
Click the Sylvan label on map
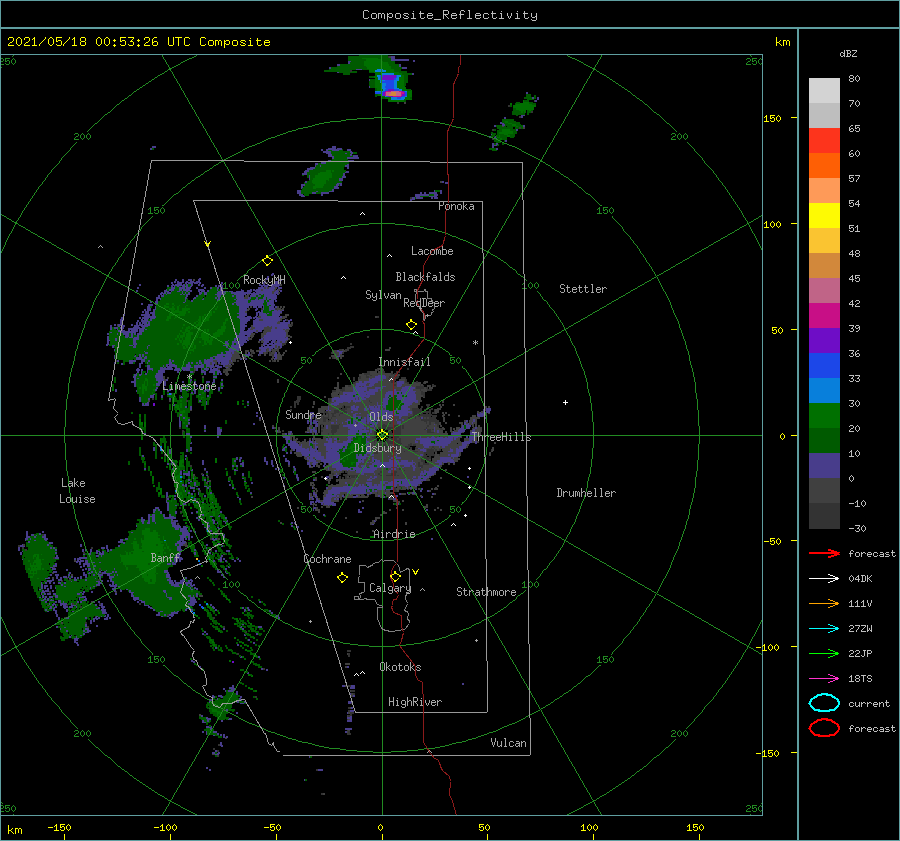pyautogui.click(x=383, y=295)
